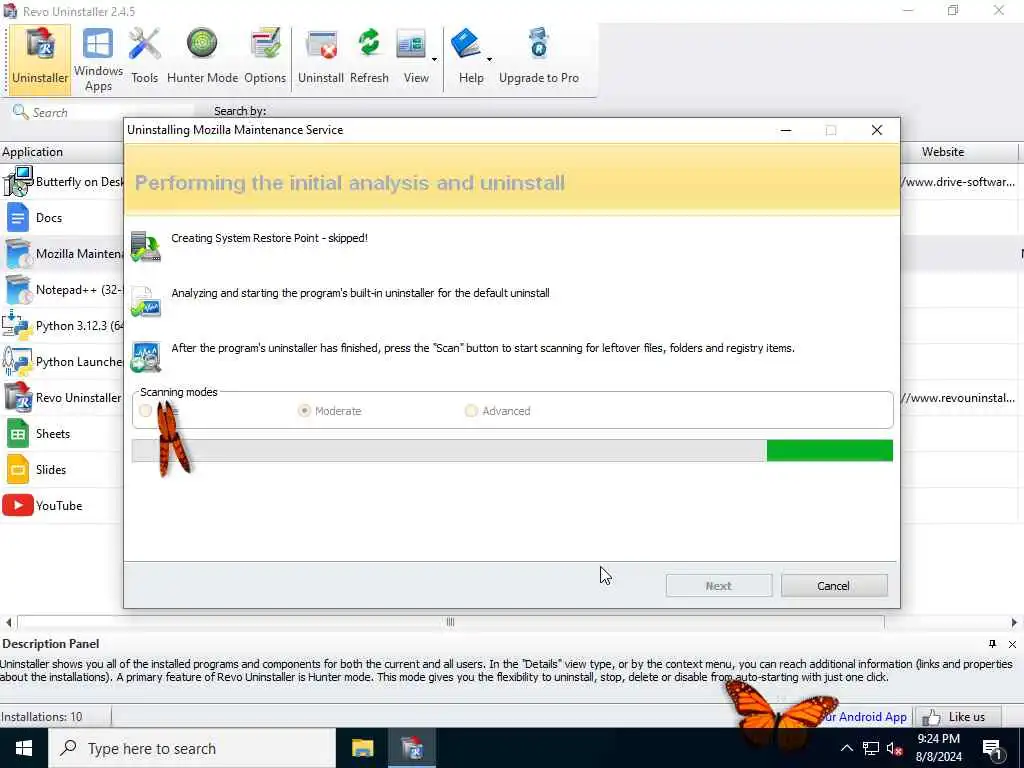
Task: Click the muted volume tray icon
Action: [x=895, y=748]
